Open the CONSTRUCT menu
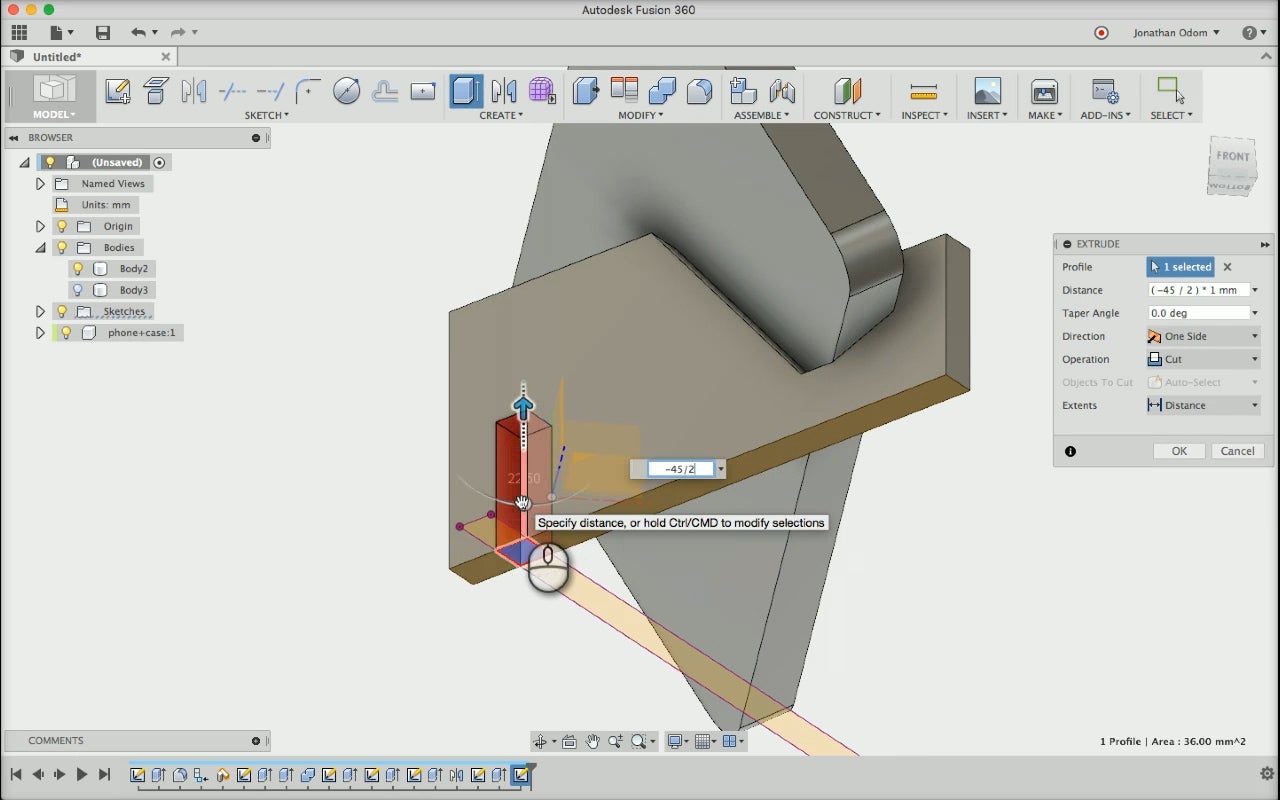1280x800 pixels. coord(847,115)
